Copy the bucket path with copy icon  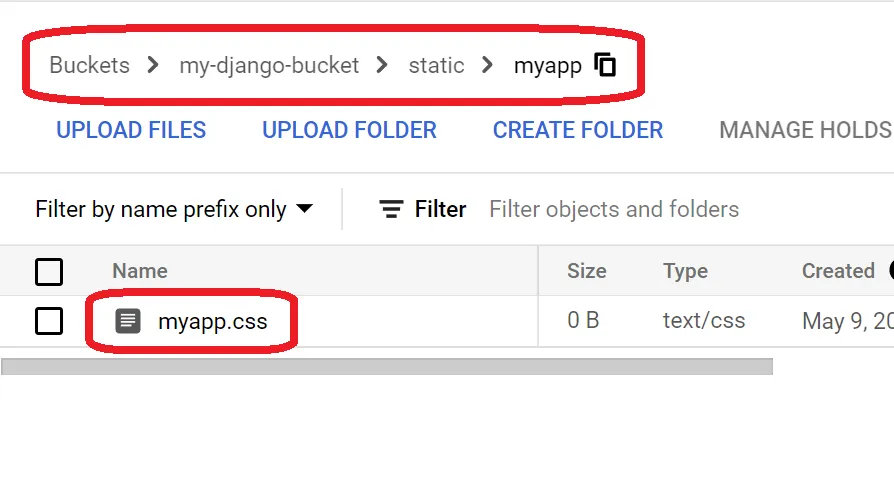(605, 66)
